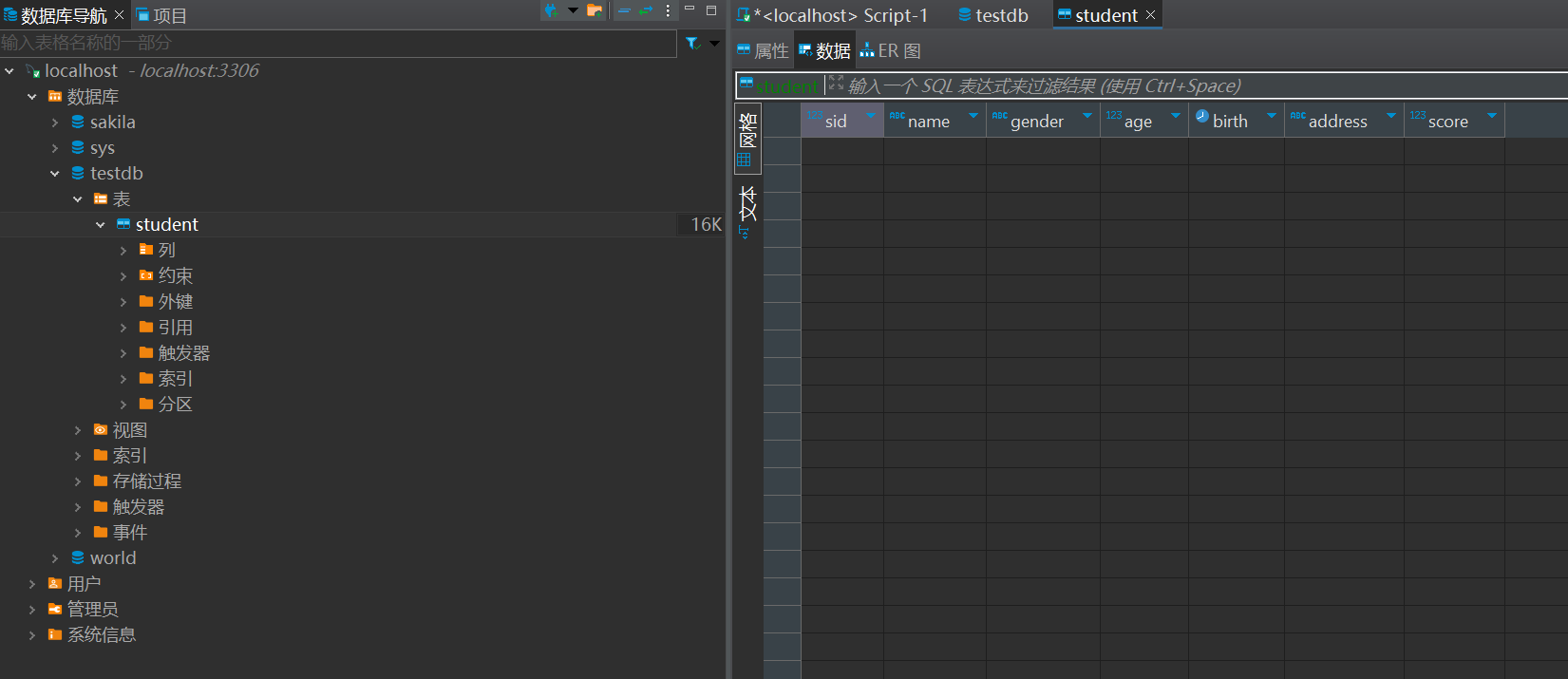Switch to 文本 text view
The width and height of the screenshot is (1568, 679).
pos(747,211)
